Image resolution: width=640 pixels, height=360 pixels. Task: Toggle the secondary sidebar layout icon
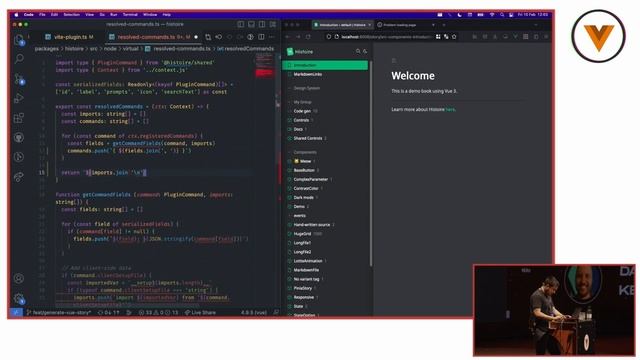[262, 24]
